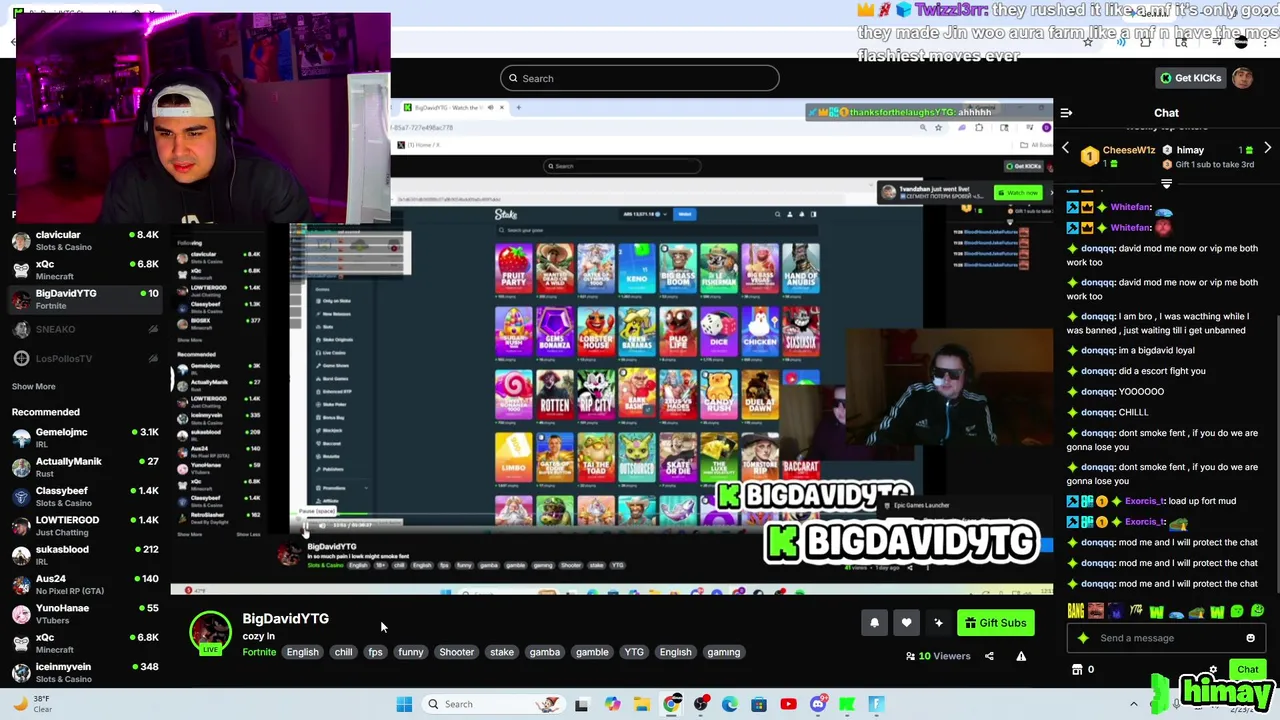
Task: Open sukasblood IRL channel
Action: point(86,555)
